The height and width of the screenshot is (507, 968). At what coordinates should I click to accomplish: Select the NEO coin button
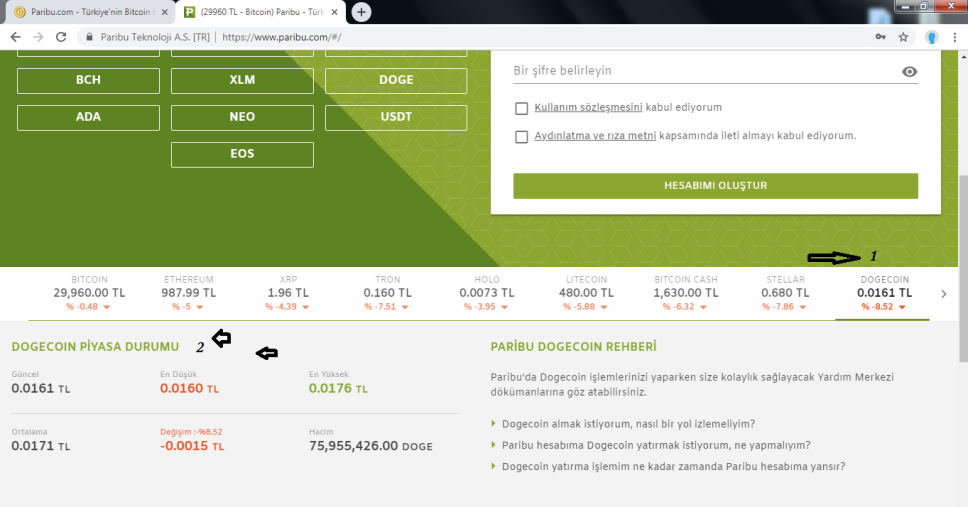point(242,117)
